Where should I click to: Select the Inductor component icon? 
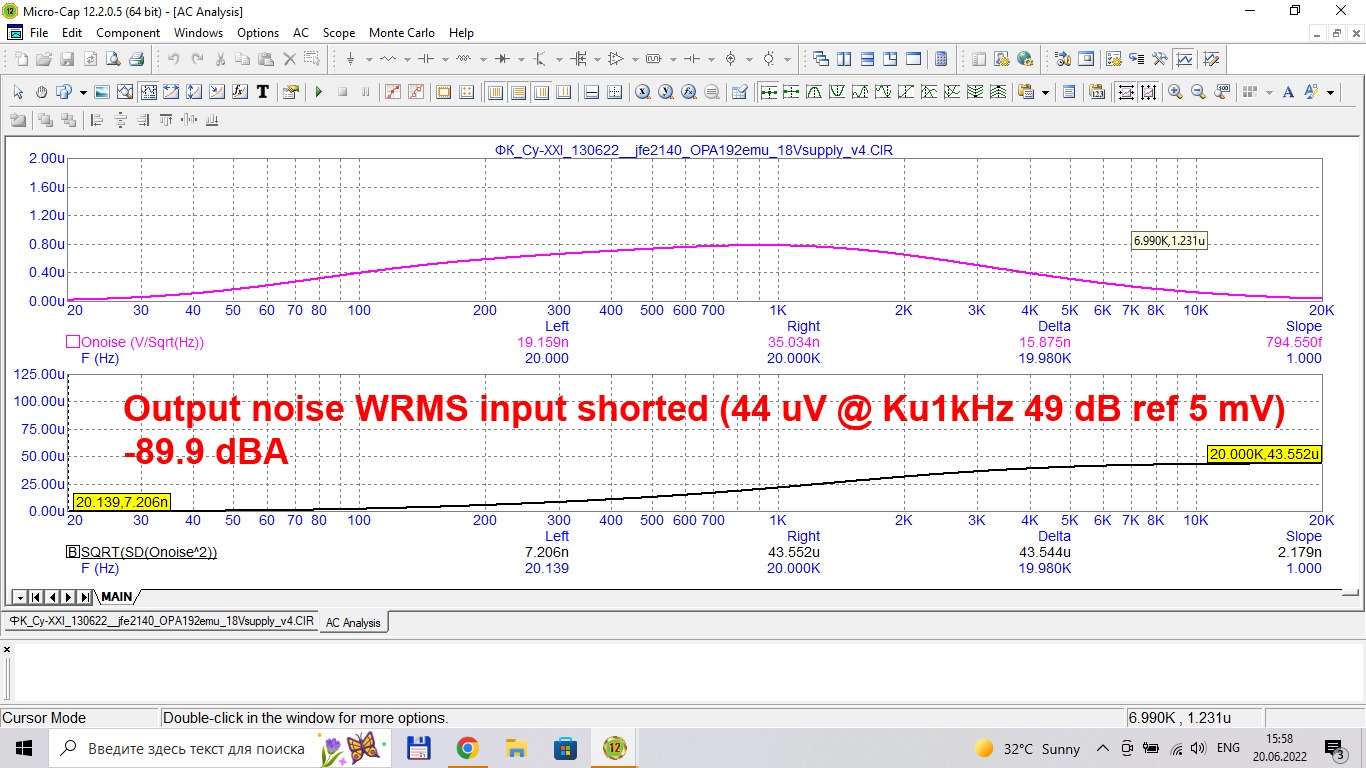[x=463, y=59]
